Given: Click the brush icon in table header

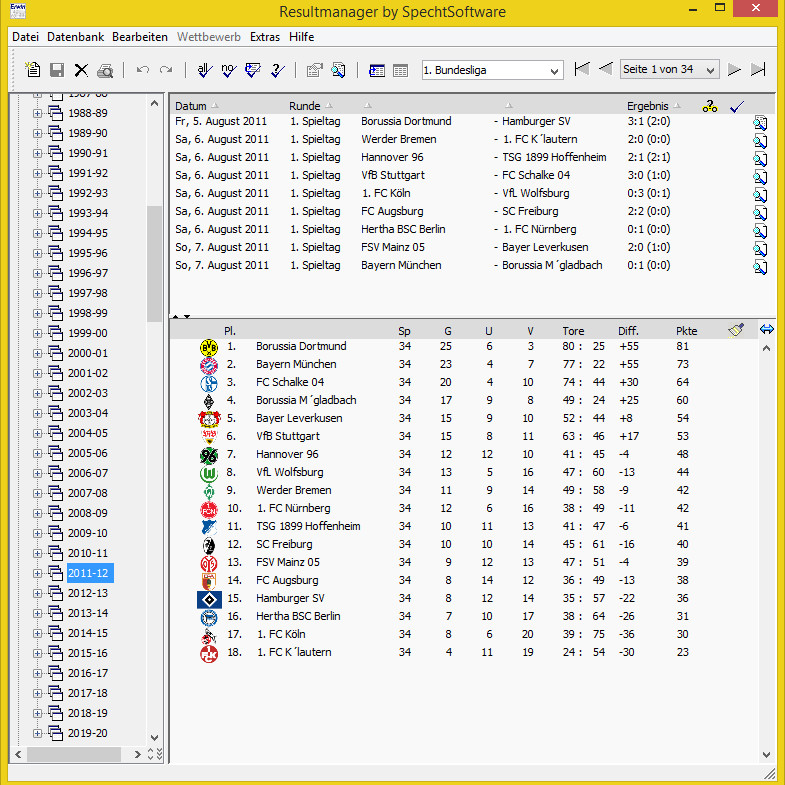Looking at the screenshot, I should (x=736, y=329).
